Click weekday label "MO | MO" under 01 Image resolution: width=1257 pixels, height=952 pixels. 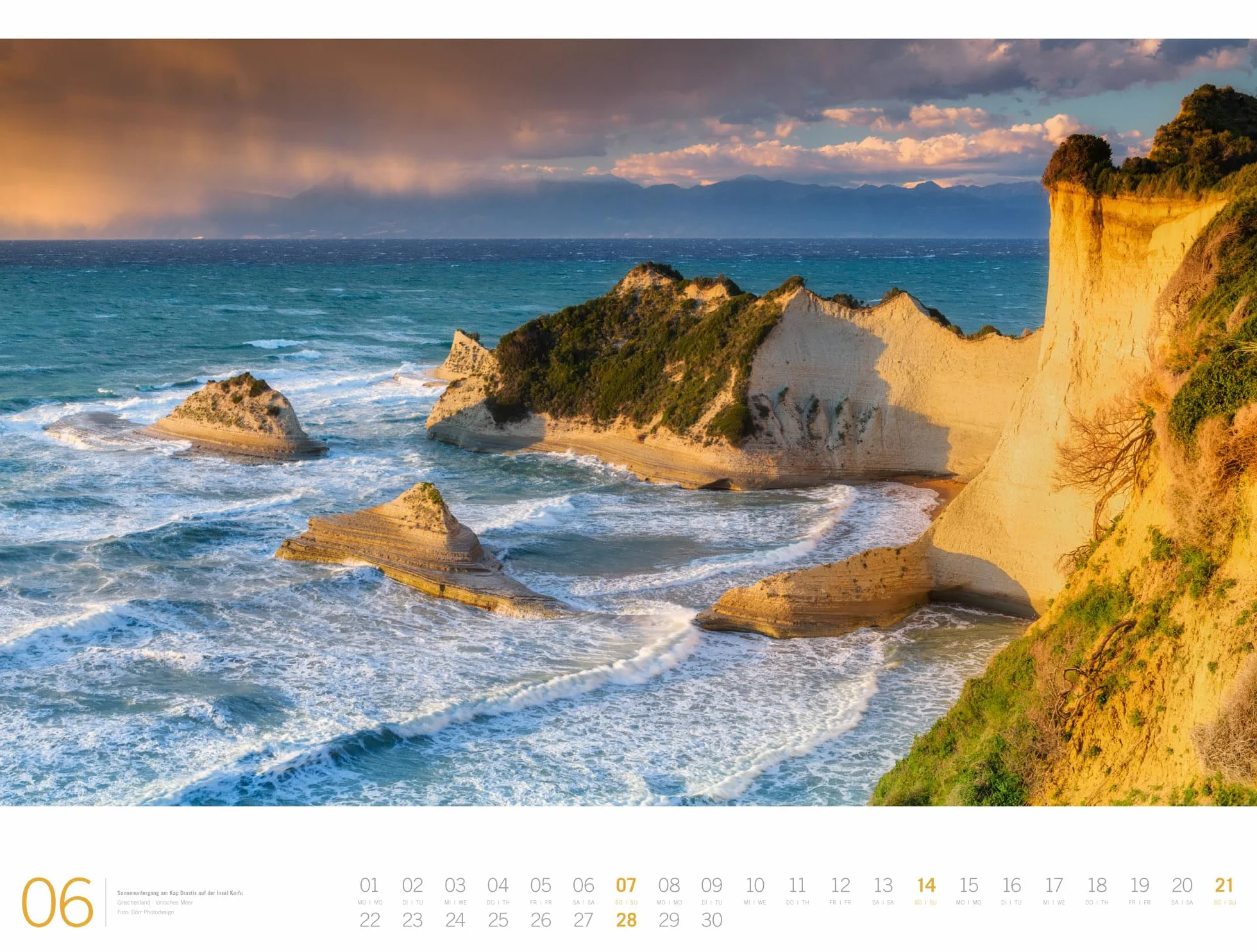tap(369, 903)
